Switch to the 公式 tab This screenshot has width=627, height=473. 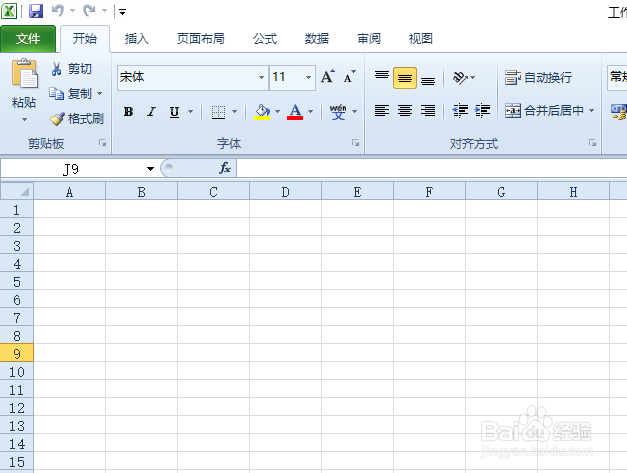click(264, 39)
